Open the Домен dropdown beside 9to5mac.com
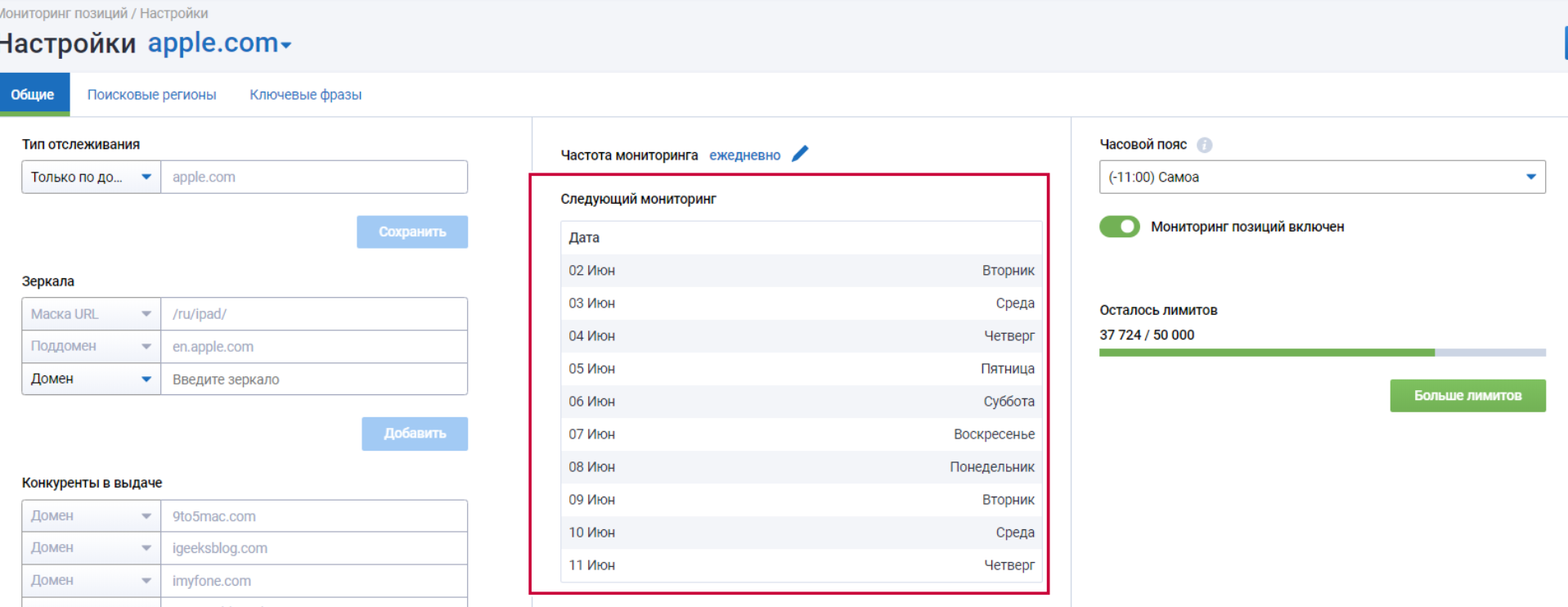 (91, 516)
